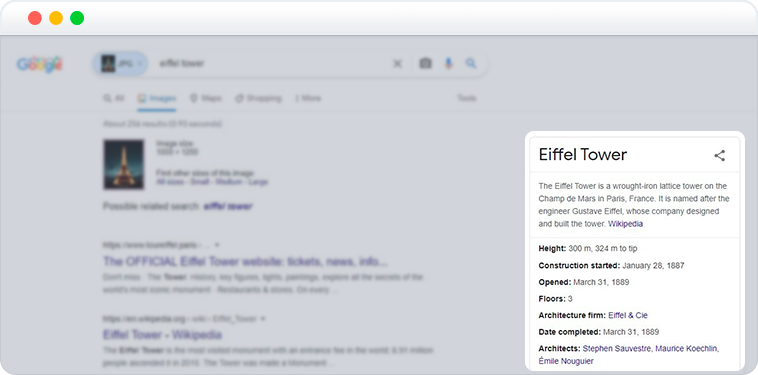Click the yellow minimize window button
Viewport: 758px width, 375px height.
click(56, 18)
